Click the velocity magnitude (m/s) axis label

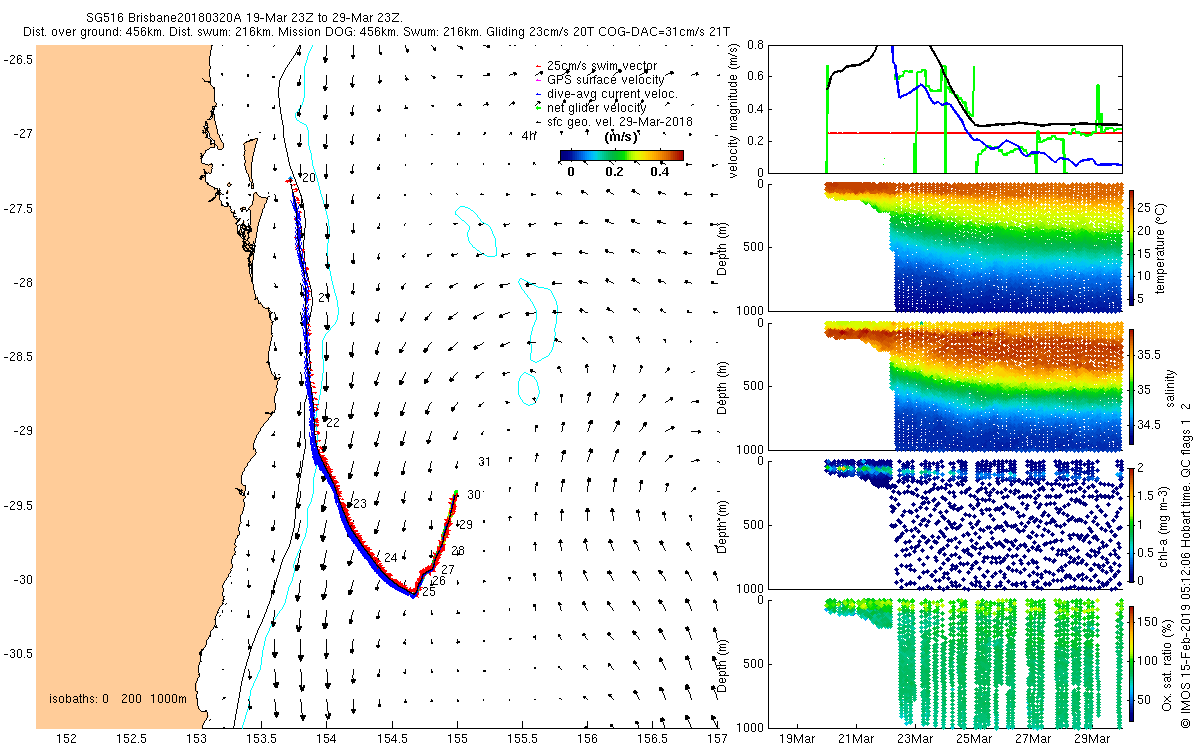tap(734, 111)
